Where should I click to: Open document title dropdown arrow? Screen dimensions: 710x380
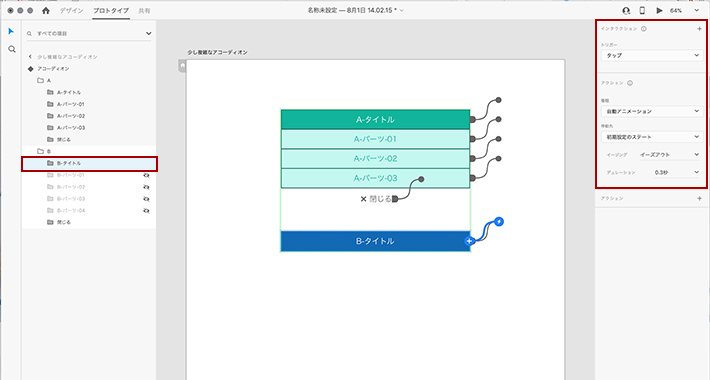[x=402, y=10]
